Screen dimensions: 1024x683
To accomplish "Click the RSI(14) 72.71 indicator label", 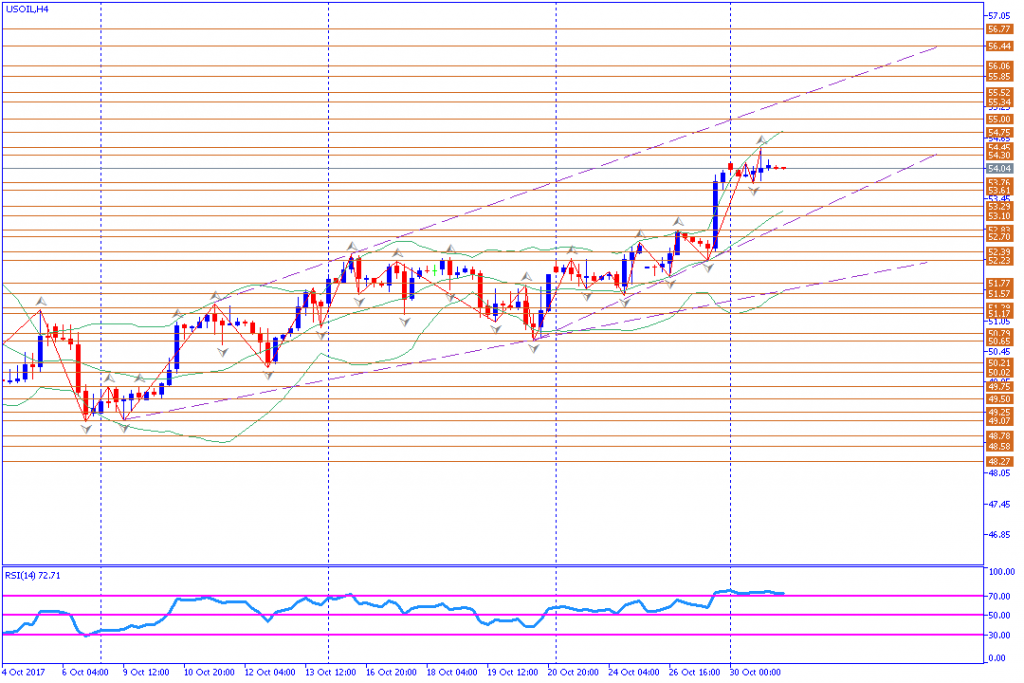I will tap(33, 576).
